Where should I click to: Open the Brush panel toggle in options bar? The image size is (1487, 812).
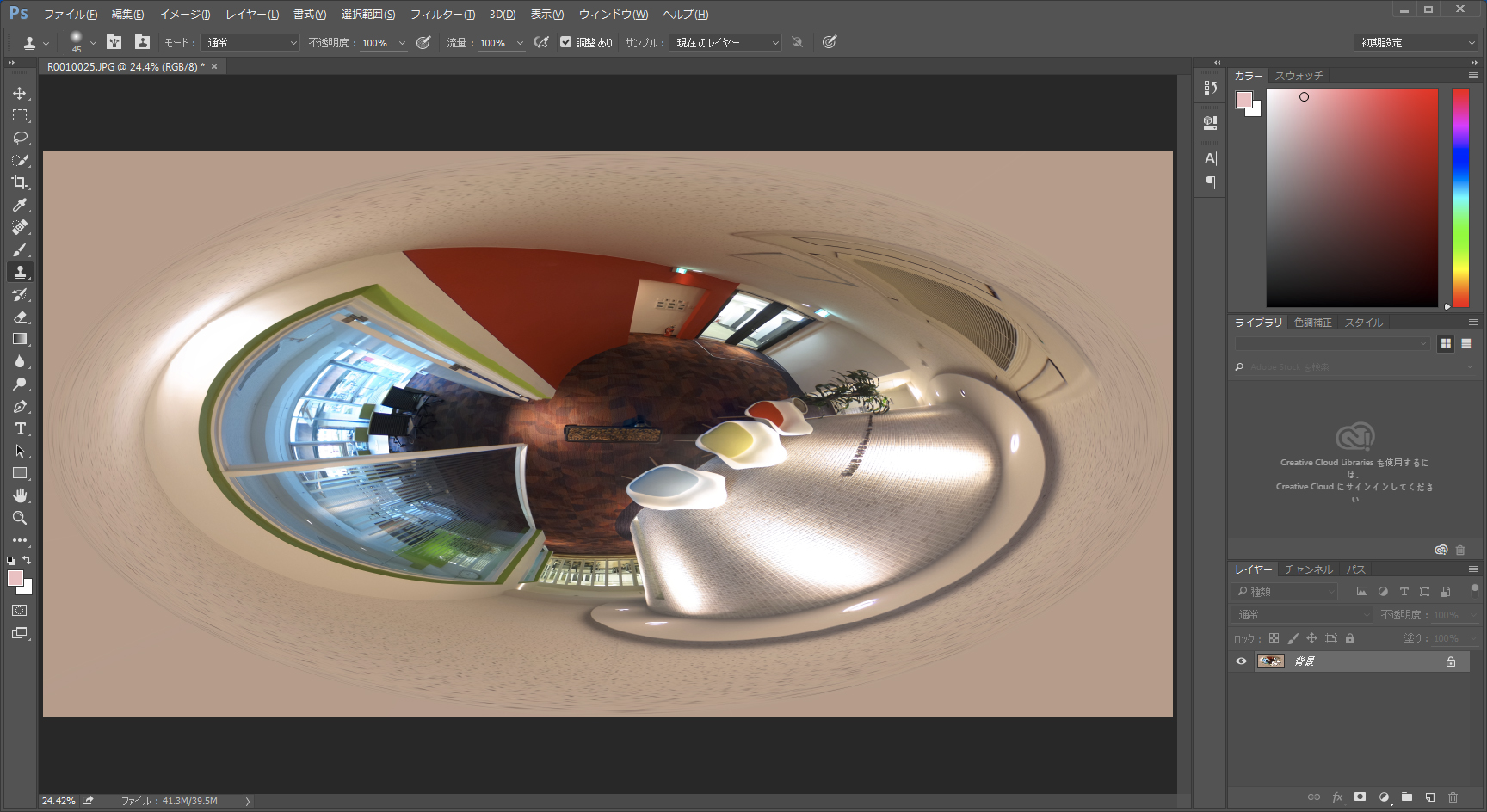coord(114,42)
